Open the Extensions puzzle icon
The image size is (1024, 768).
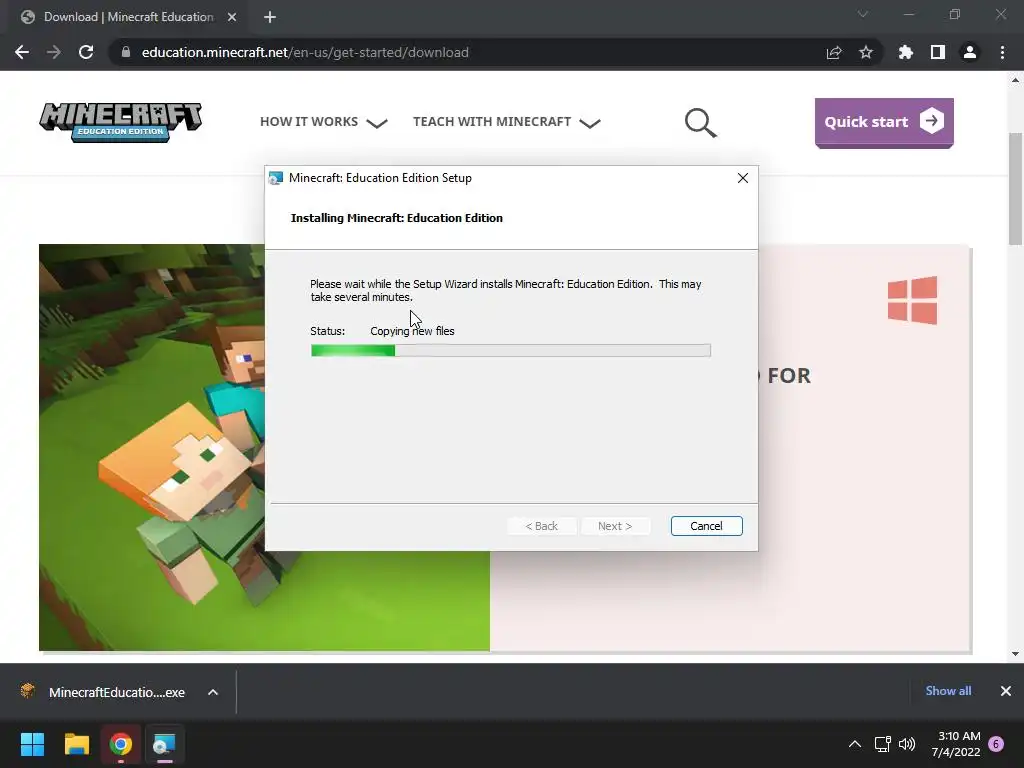click(906, 52)
